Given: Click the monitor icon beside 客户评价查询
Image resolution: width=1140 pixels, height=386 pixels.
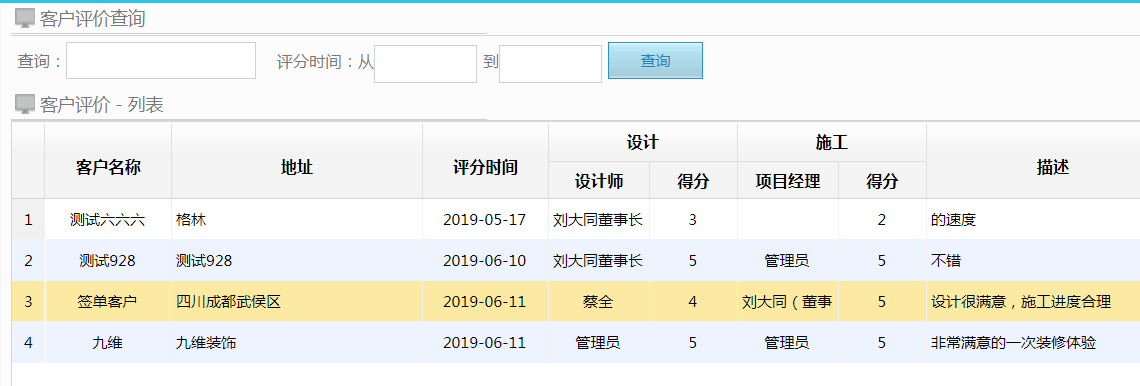Looking at the screenshot, I should [25, 19].
